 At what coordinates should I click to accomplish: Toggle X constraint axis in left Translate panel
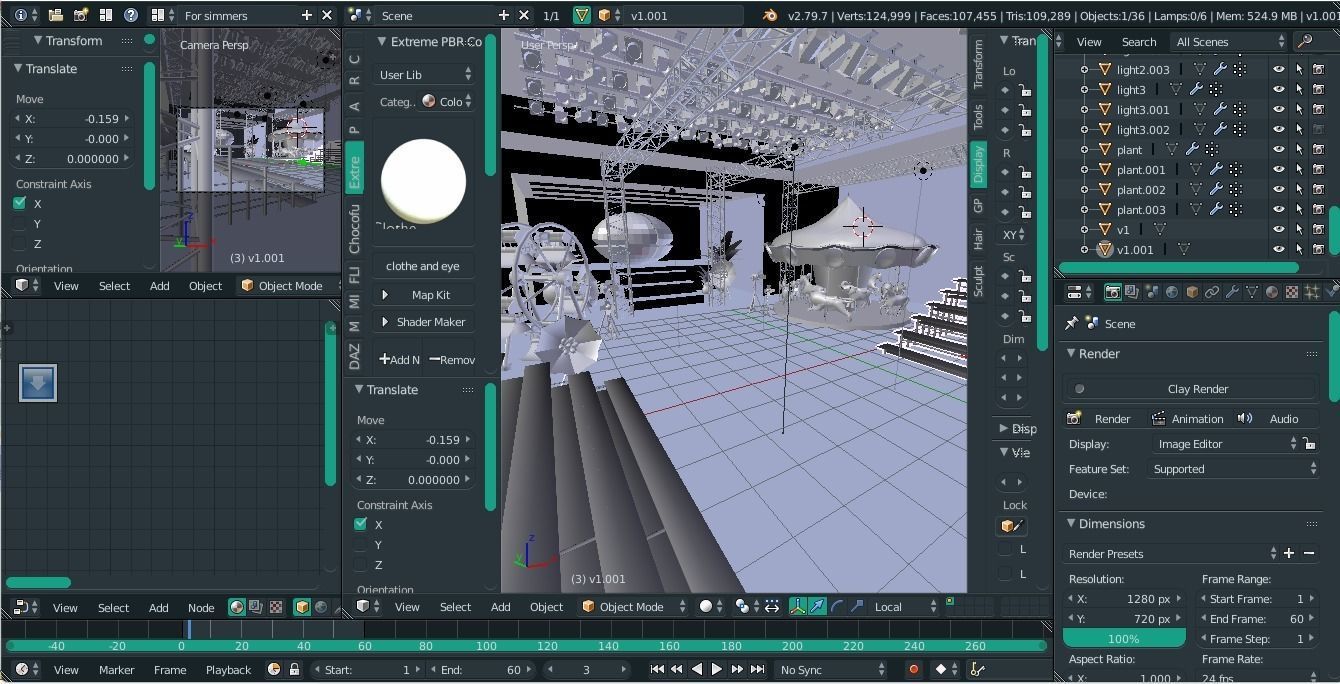[20, 203]
